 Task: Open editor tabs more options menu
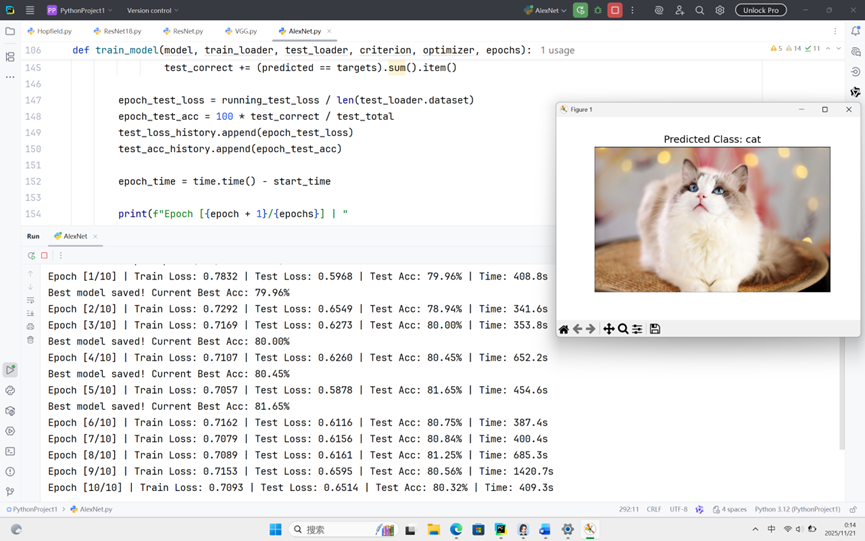click(x=835, y=31)
